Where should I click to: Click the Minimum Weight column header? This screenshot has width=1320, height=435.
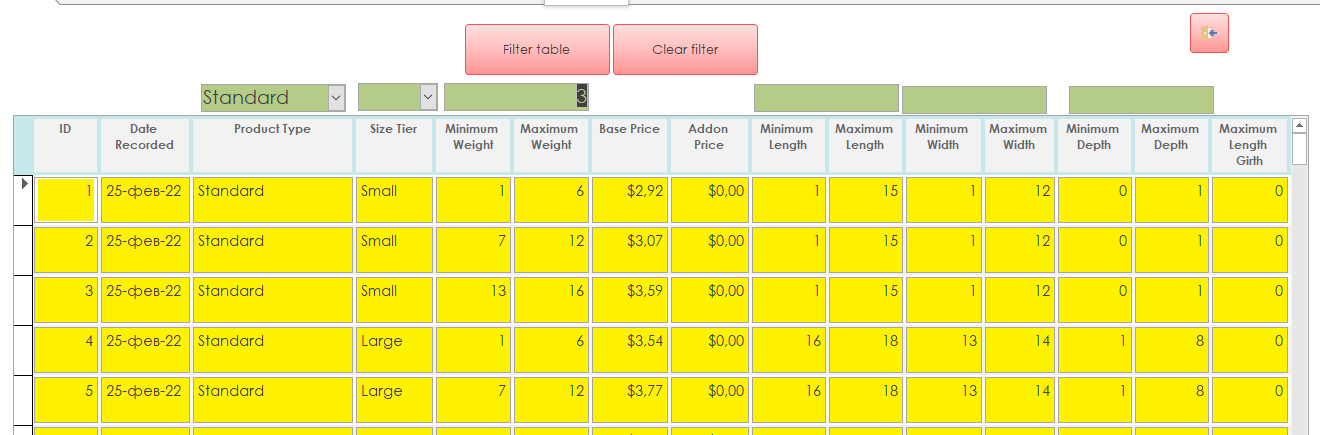click(473, 145)
